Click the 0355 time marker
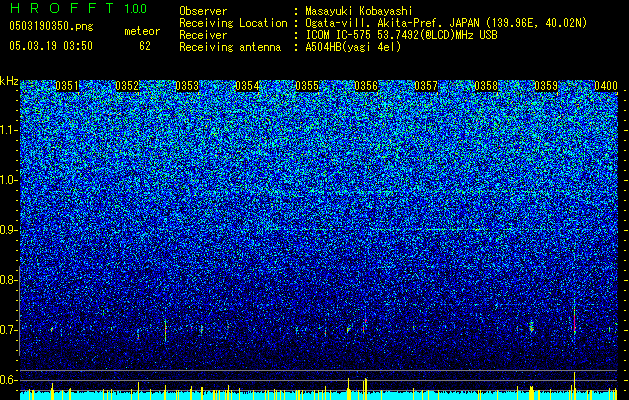The width and height of the screenshot is (629, 400). [307, 86]
